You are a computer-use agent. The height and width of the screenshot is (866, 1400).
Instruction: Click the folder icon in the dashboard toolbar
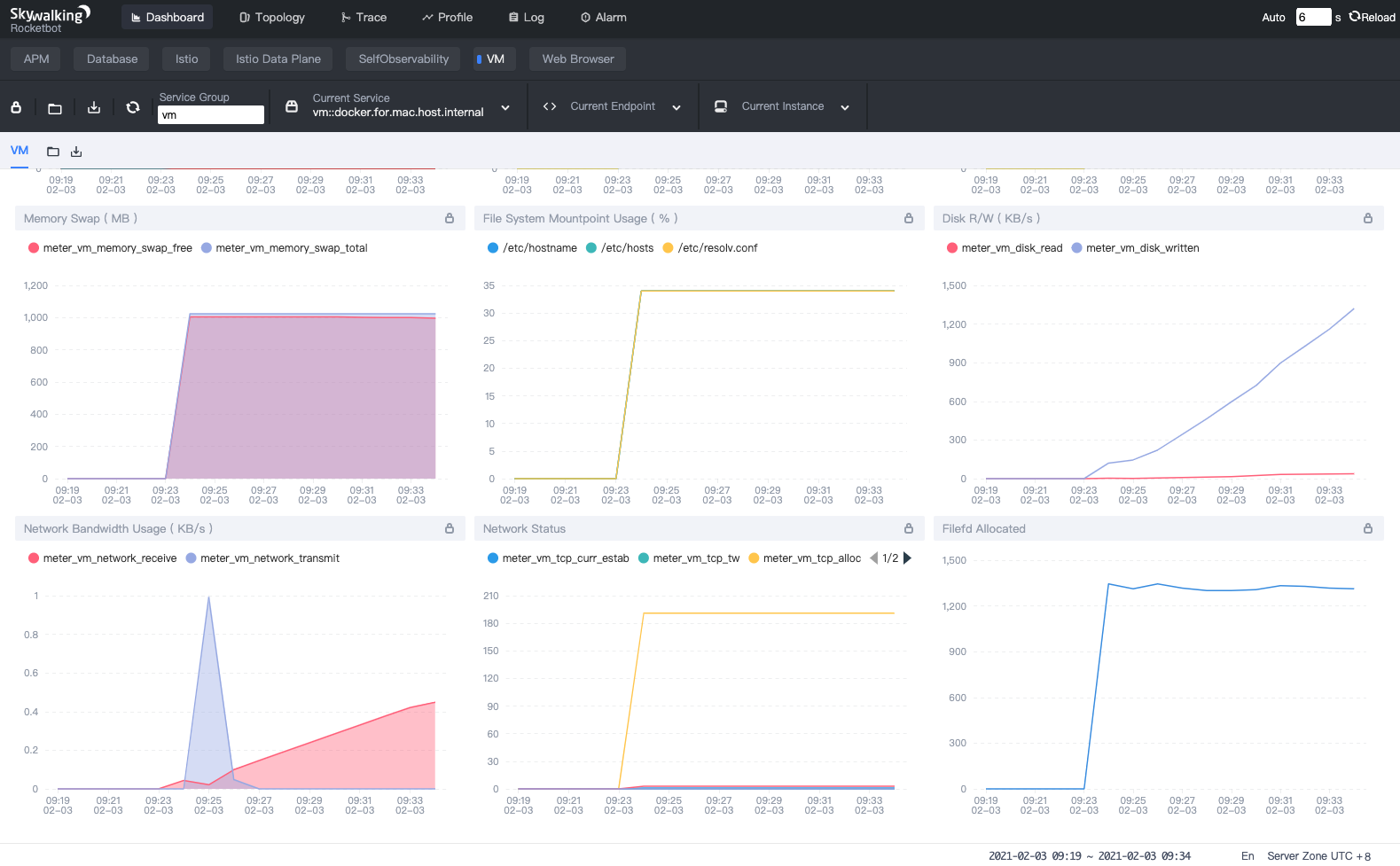55,108
